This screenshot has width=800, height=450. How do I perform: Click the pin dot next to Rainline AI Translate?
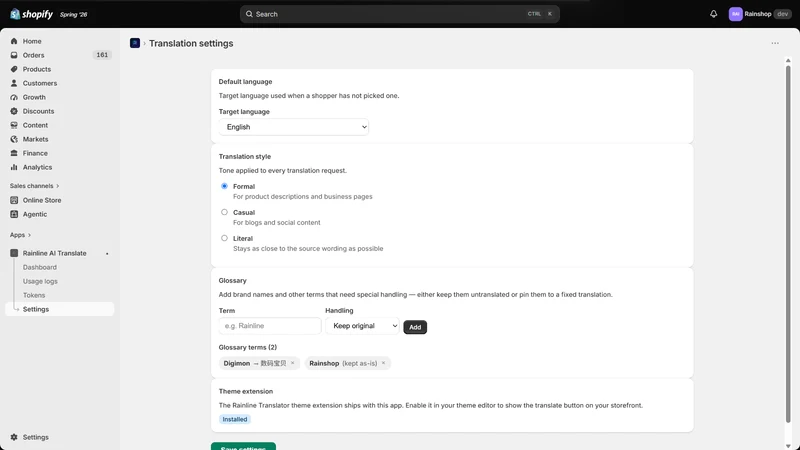pos(107,254)
